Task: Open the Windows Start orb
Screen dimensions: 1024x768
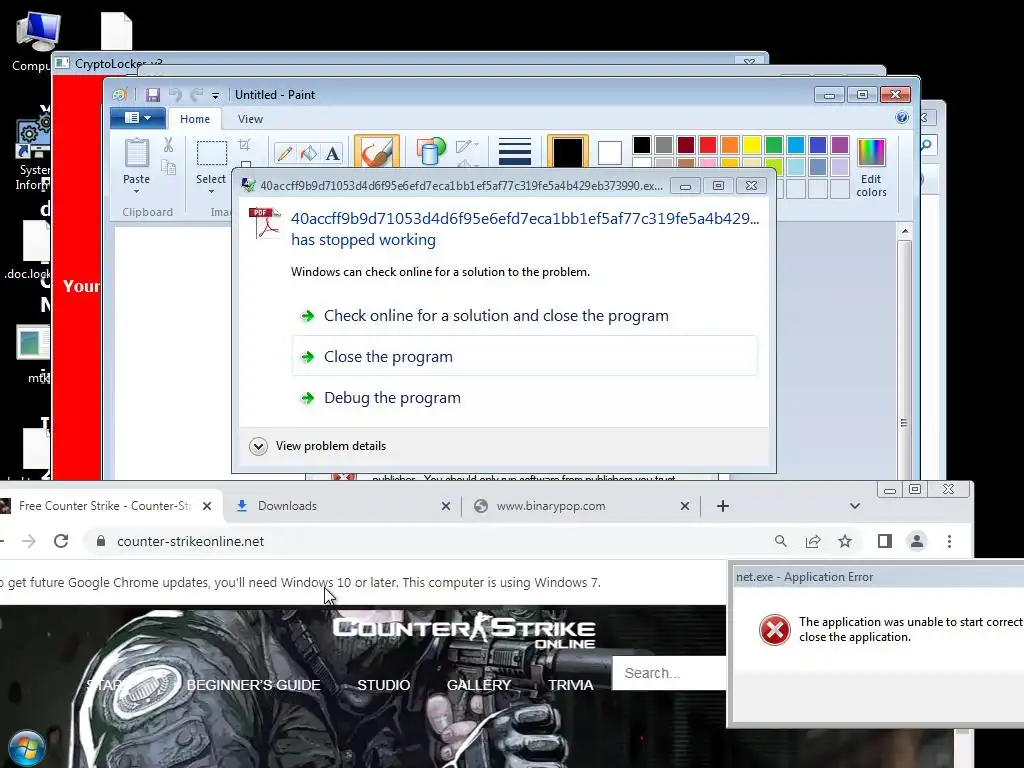Action: click(x=26, y=748)
